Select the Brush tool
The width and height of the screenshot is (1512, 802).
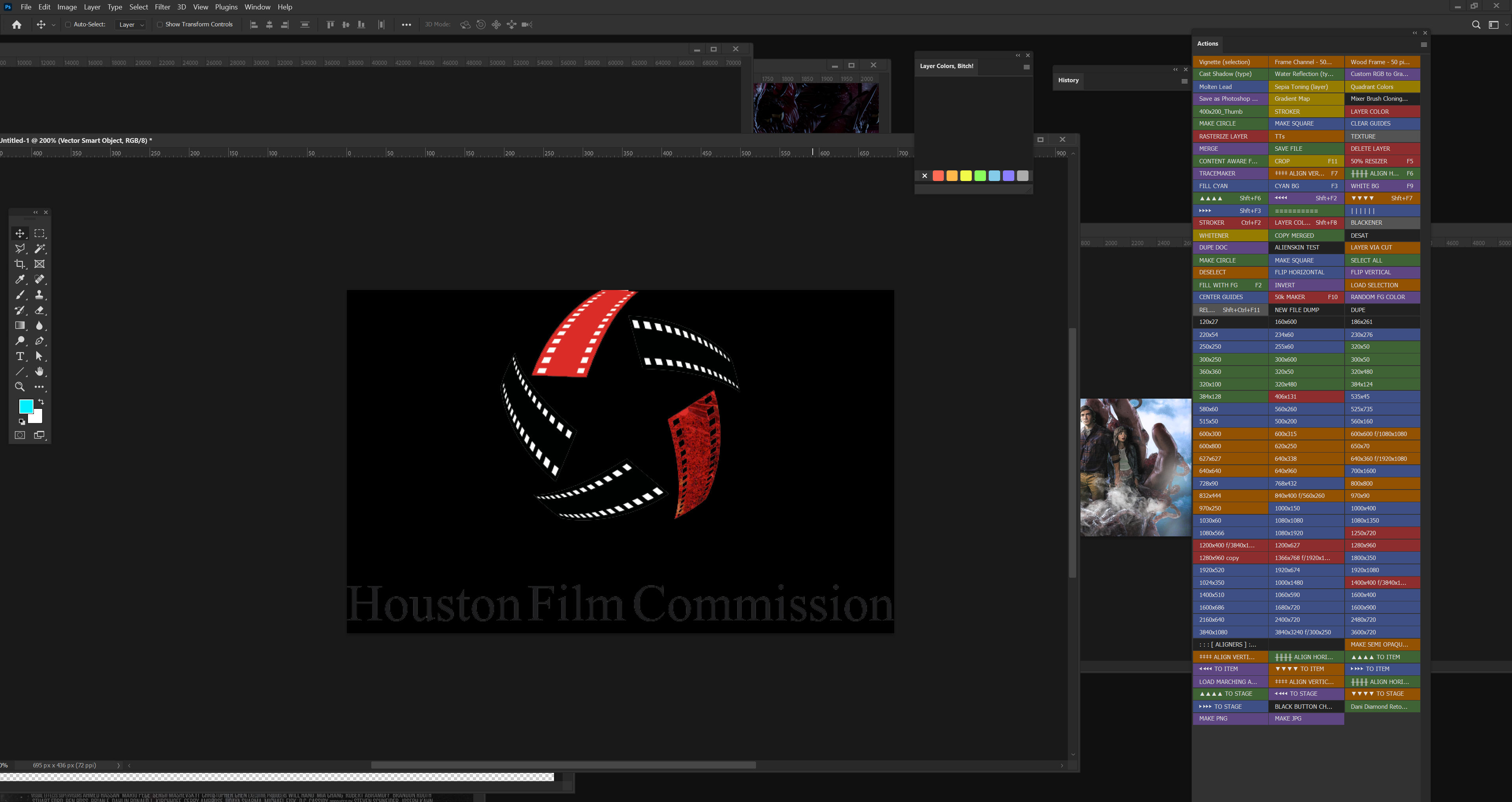[x=20, y=294]
